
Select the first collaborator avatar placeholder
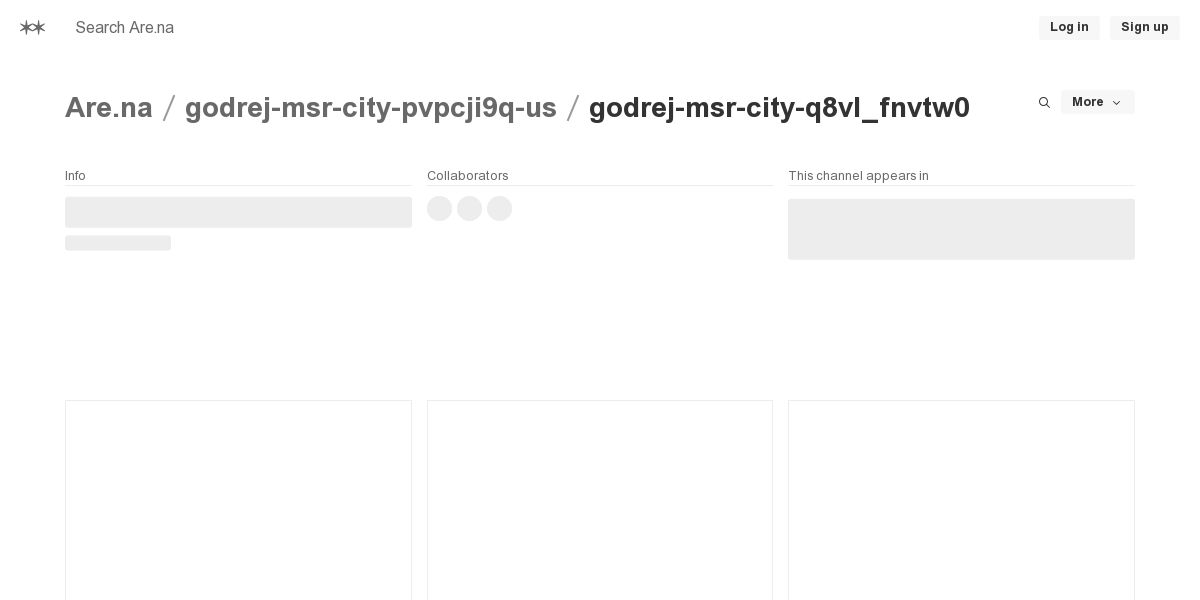(x=440, y=208)
